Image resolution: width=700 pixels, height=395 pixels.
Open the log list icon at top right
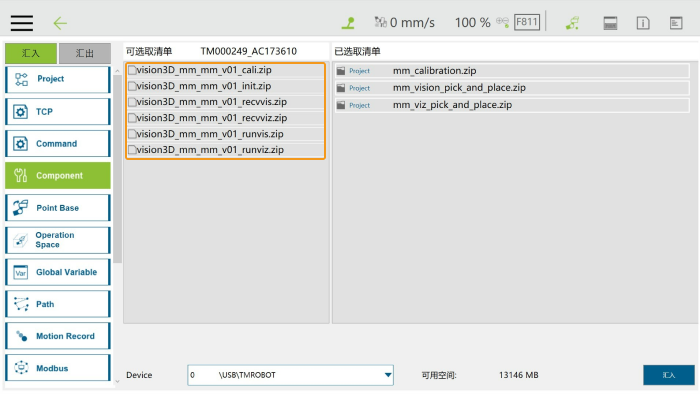(x=676, y=23)
